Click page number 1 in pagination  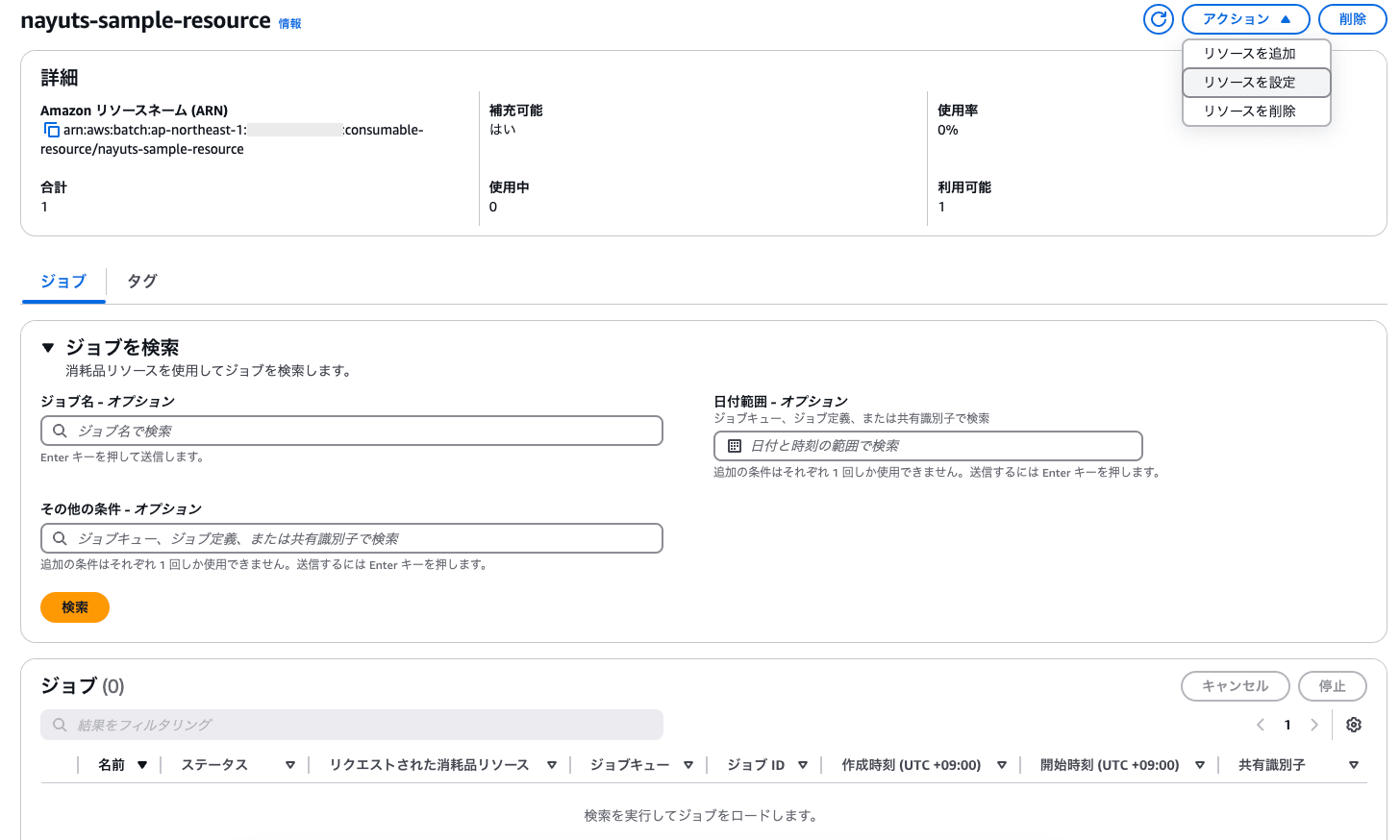pos(1287,725)
